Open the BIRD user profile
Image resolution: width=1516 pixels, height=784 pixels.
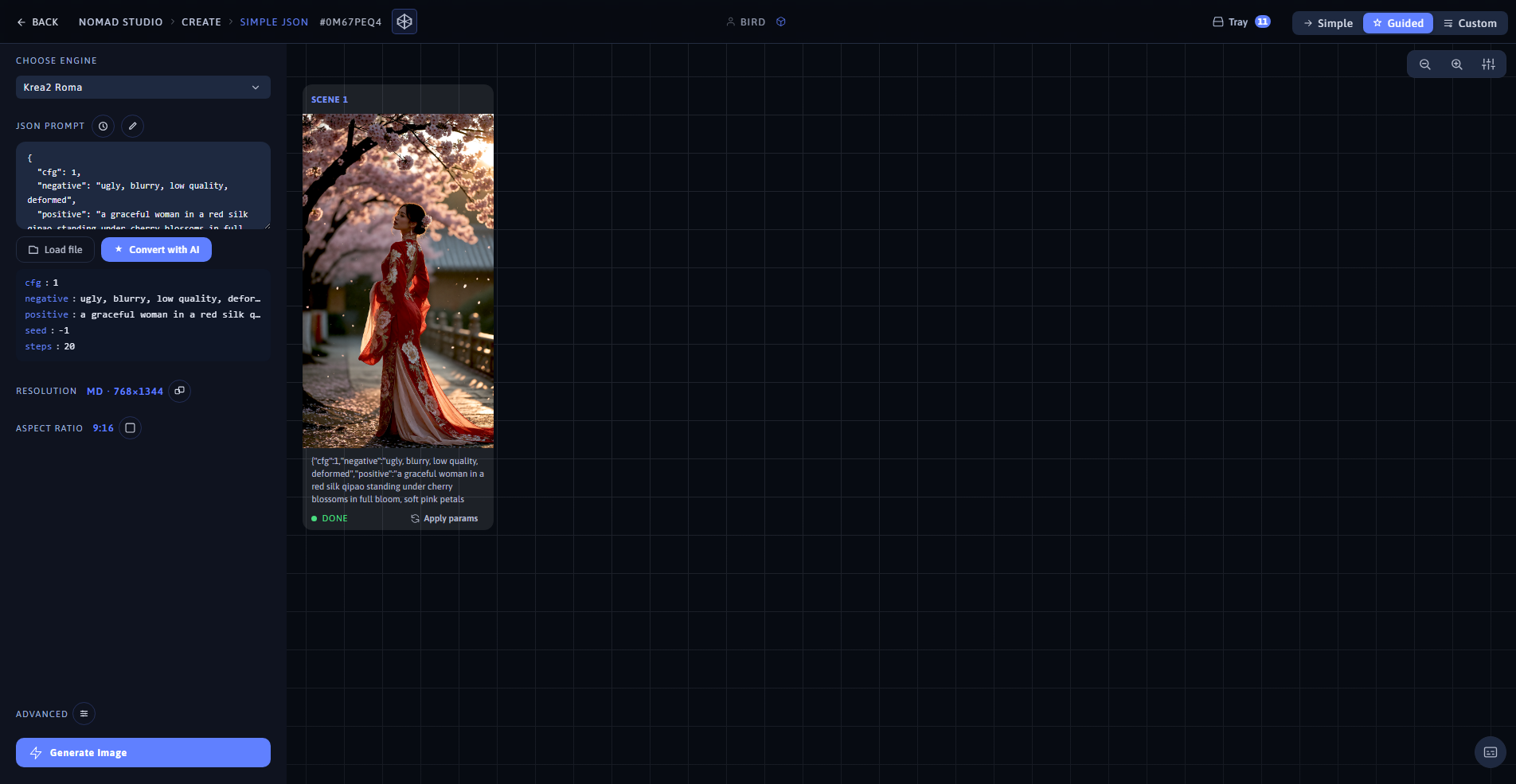pyautogui.click(x=746, y=22)
